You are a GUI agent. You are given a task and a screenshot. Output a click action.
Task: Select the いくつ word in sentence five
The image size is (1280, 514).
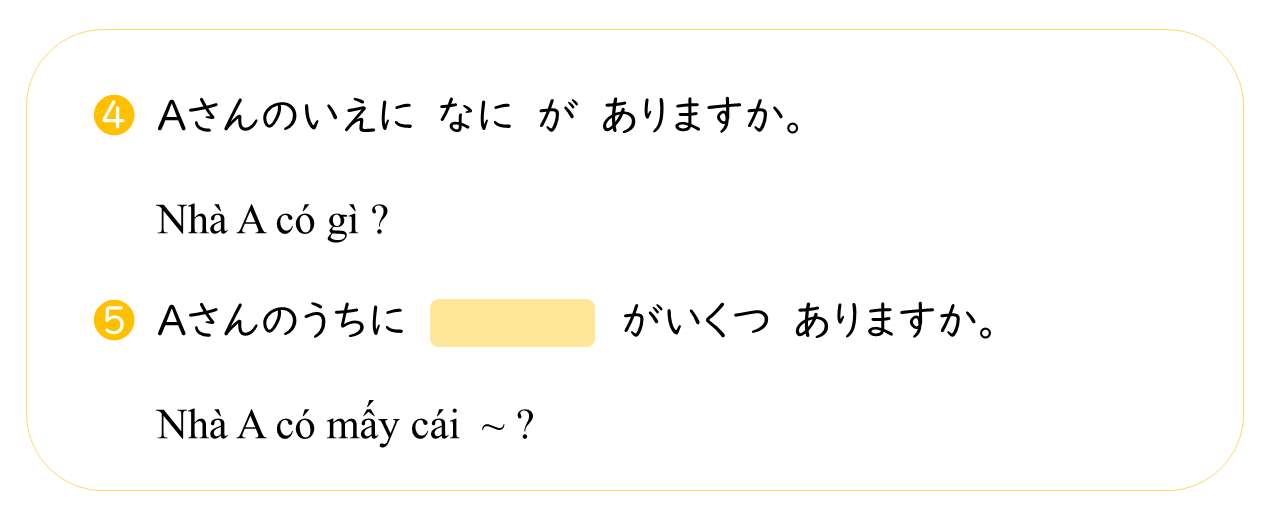coord(715,321)
